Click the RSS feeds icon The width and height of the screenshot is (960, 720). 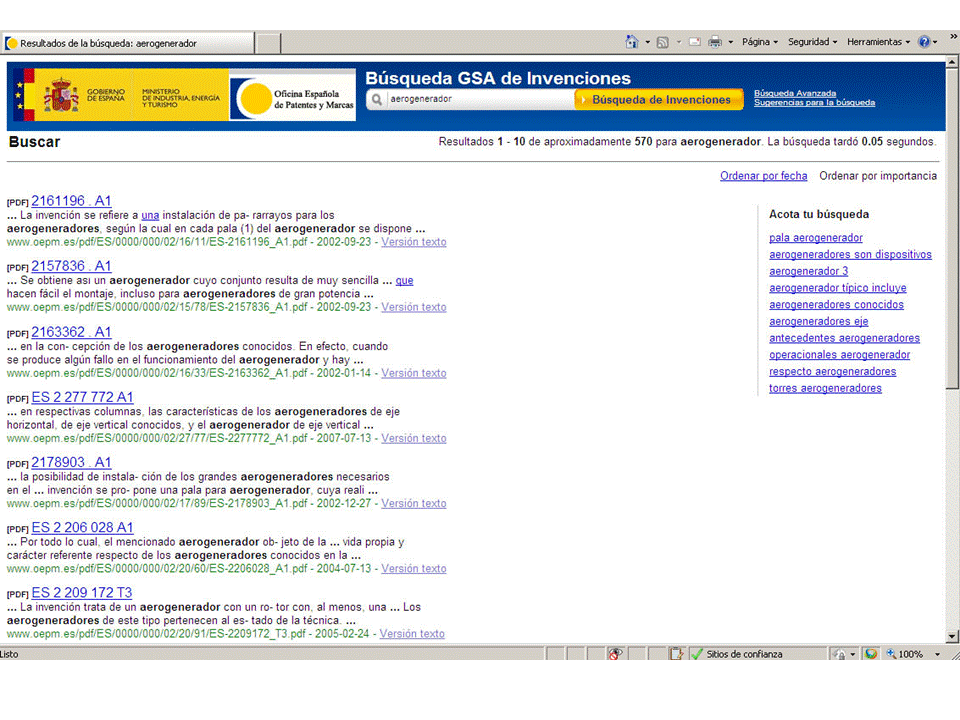(662, 42)
